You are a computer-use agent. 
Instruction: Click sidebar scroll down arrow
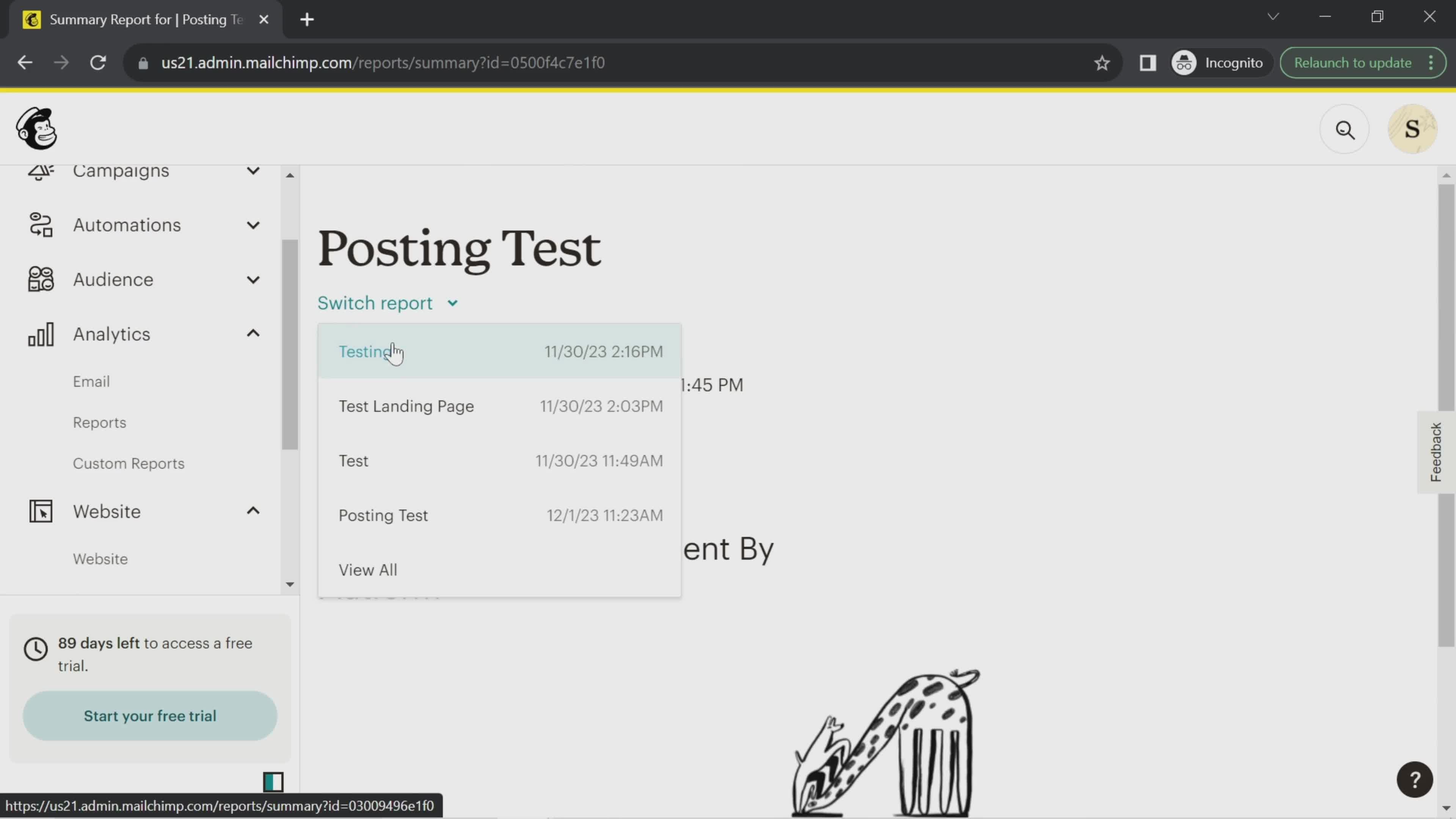pos(290,584)
